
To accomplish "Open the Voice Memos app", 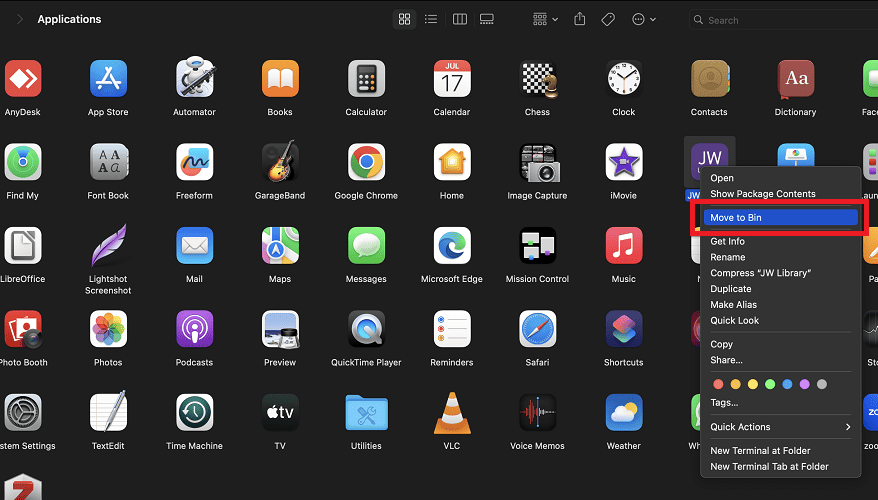I will pos(537,412).
